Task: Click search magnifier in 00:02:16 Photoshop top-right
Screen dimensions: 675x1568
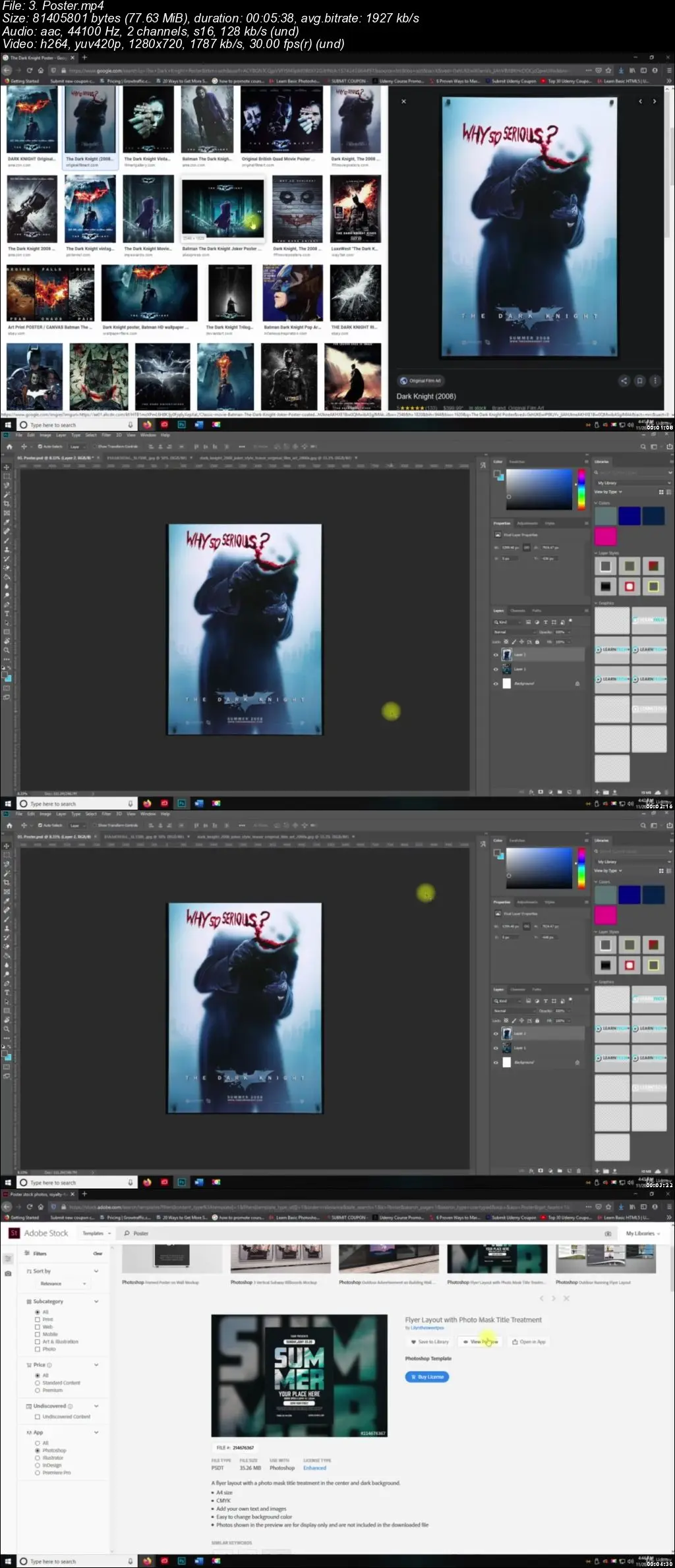Action: tap(643, 447)
